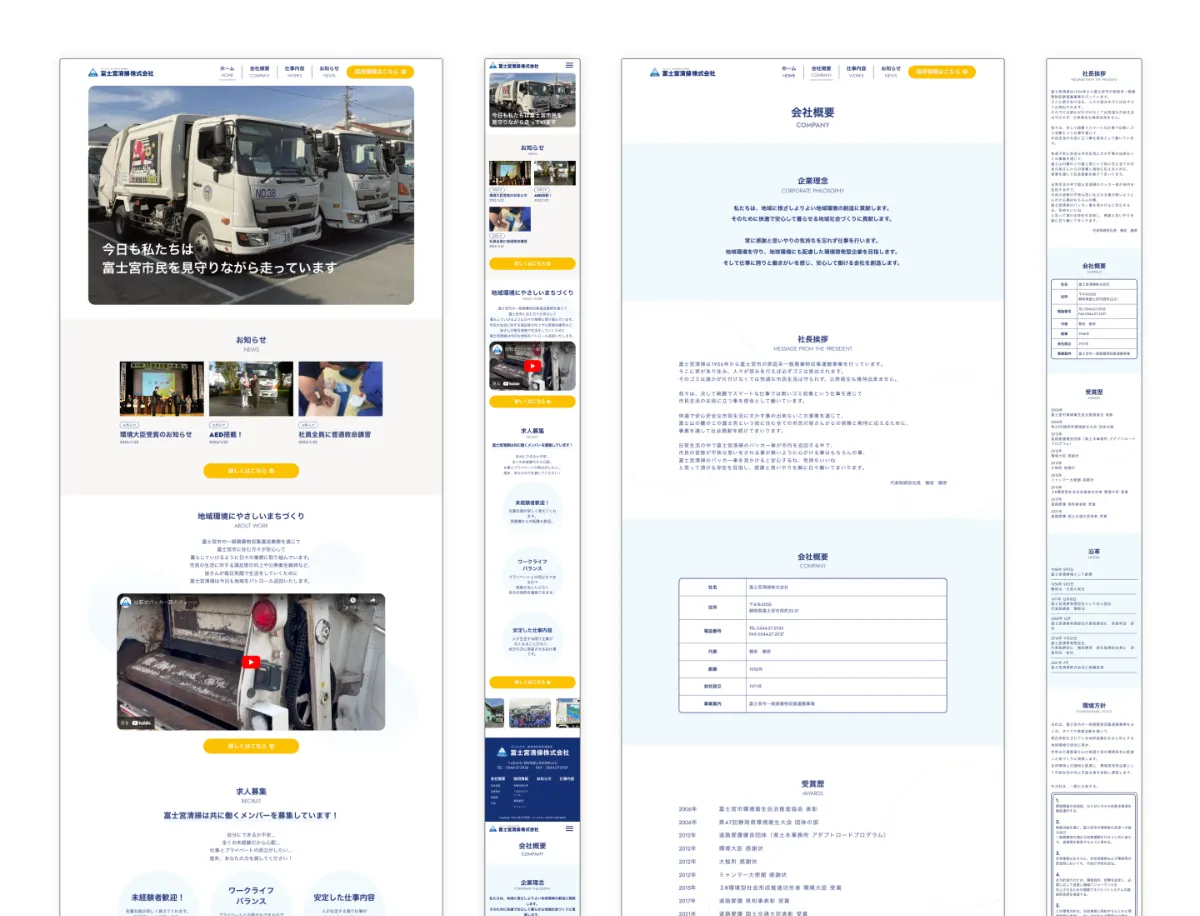Click the yellow button below the news cards
Viewport: 1200px width, 916px height.
click(251, 470)
